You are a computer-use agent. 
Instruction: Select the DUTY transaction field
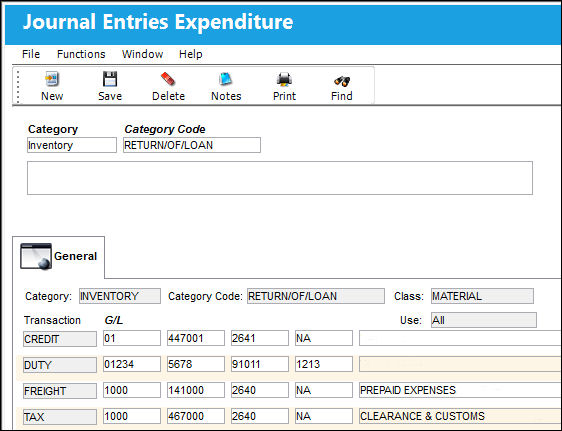60,365
